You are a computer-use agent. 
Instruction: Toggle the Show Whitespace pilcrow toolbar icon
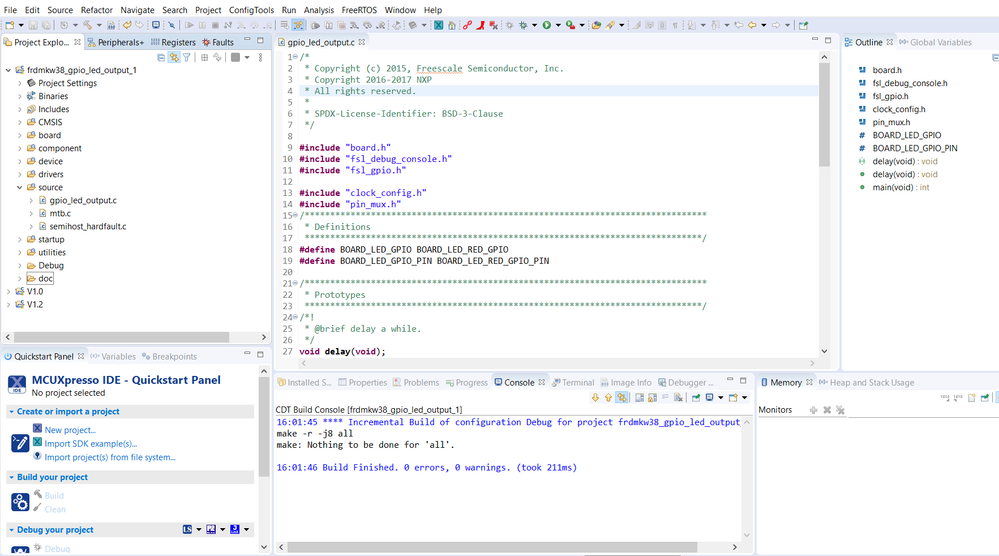pyautogui.click(x=675, y=25)
